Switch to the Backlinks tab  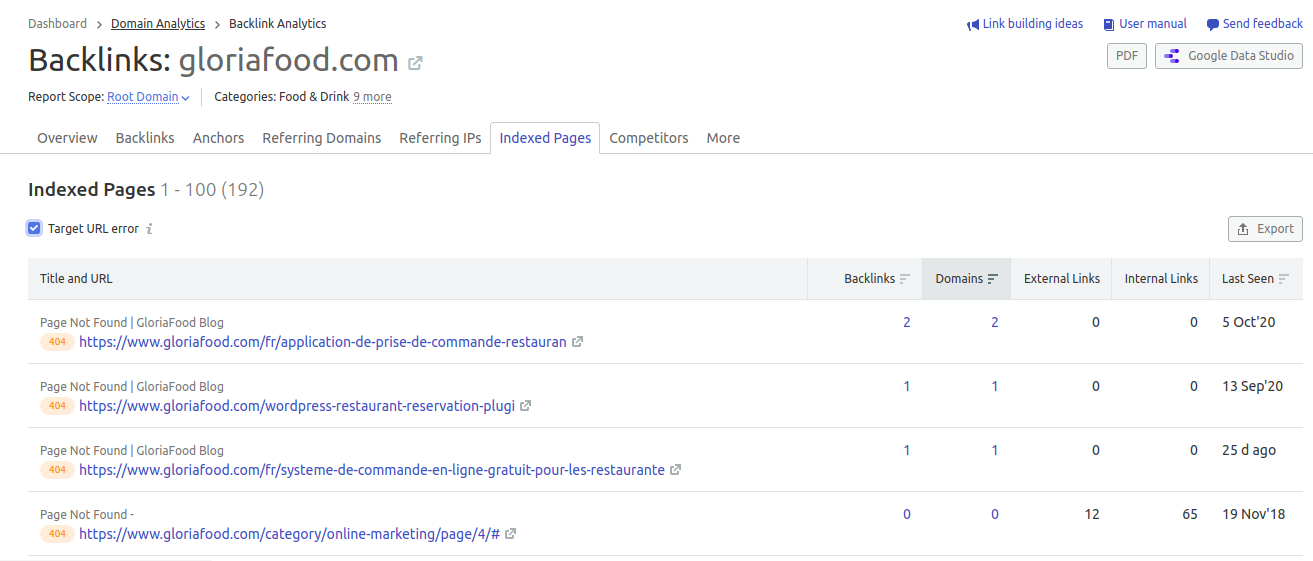click(x=145, y=138)
